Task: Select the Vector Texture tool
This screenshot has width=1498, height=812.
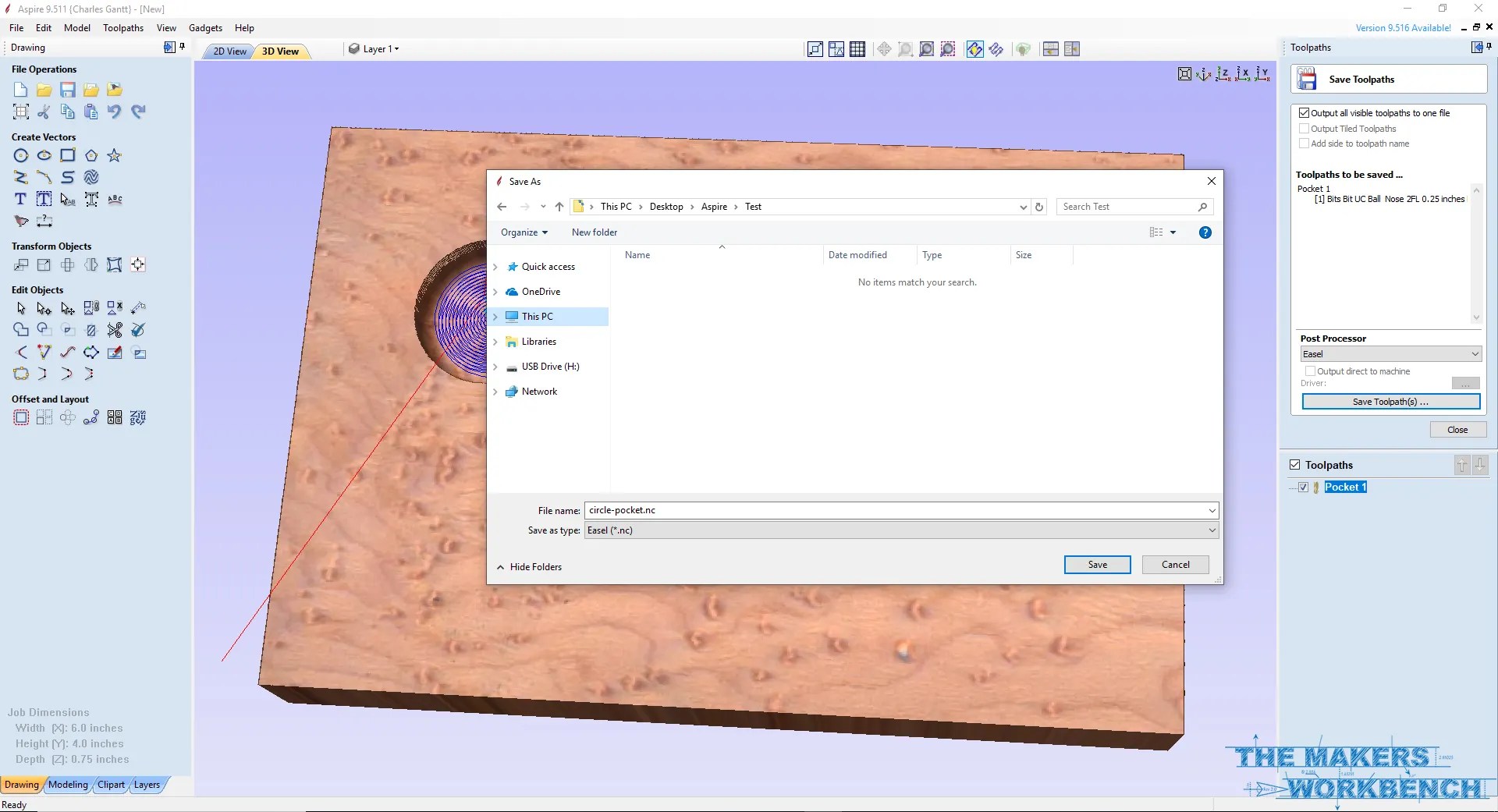Action: coord(91,177)
